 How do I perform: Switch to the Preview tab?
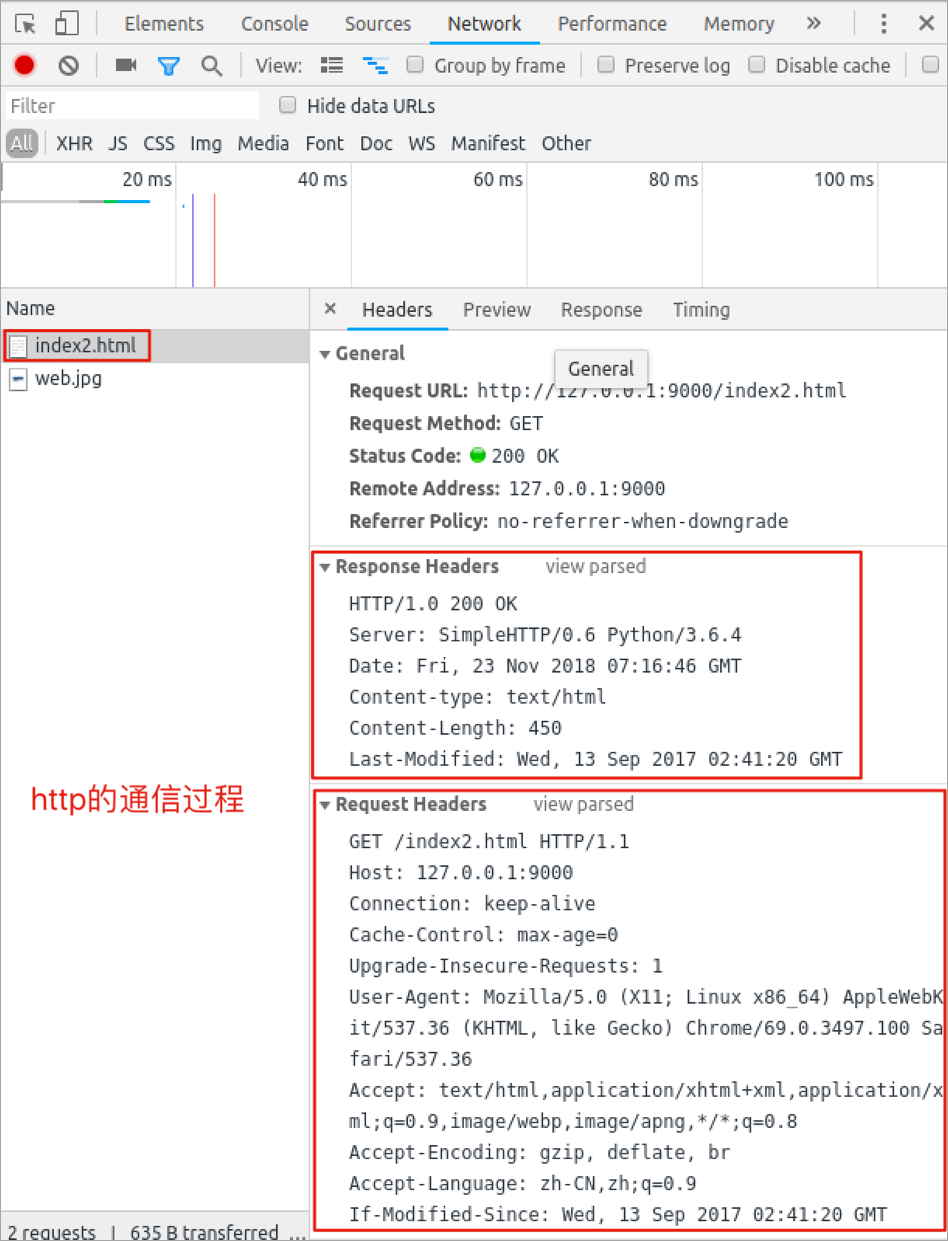pos(496,310)
